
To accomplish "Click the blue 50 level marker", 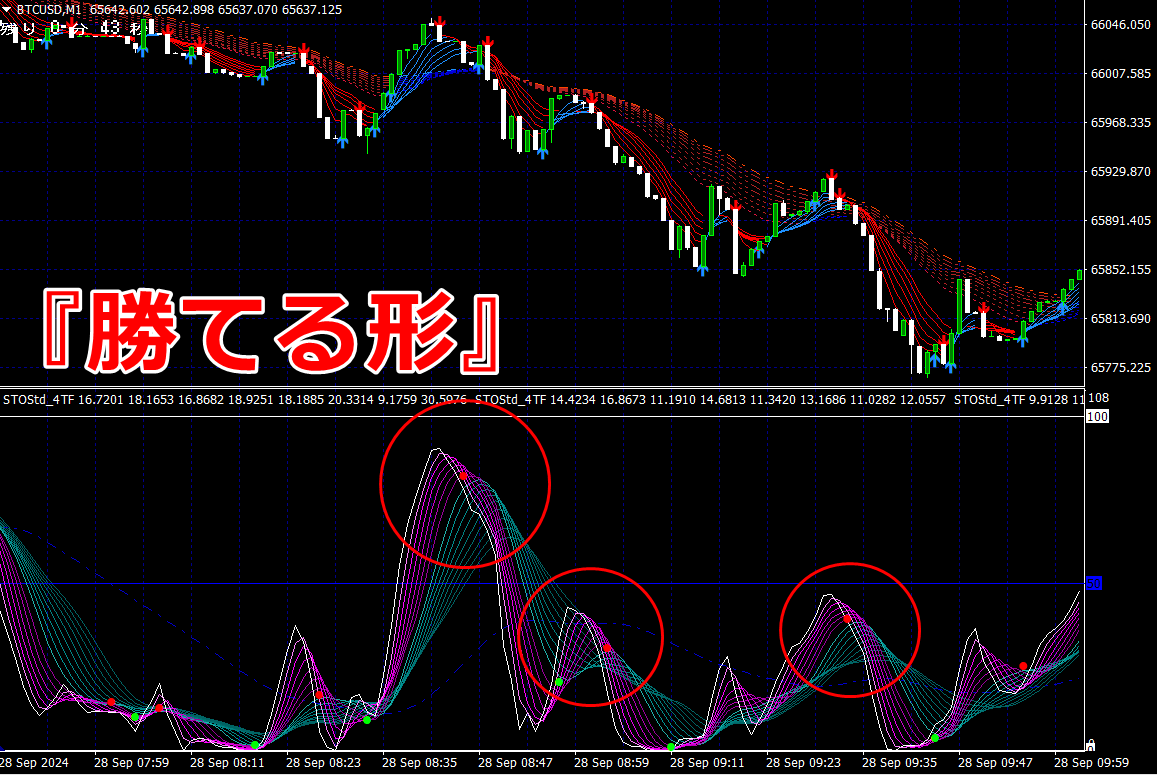I will (1094, 583).
